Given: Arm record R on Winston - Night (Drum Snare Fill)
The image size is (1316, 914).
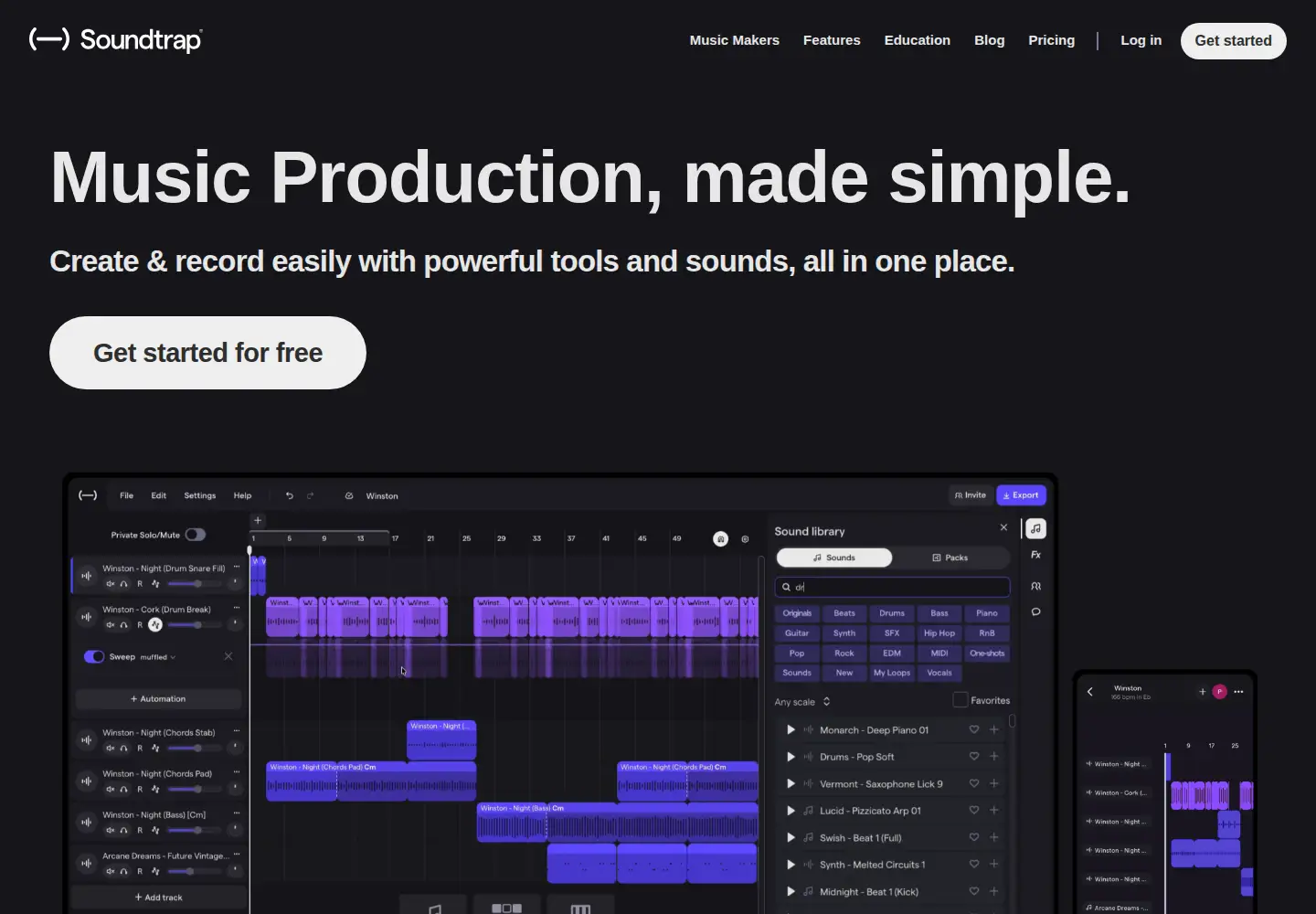Looking at the screenshot, I should tap(140, 583).
